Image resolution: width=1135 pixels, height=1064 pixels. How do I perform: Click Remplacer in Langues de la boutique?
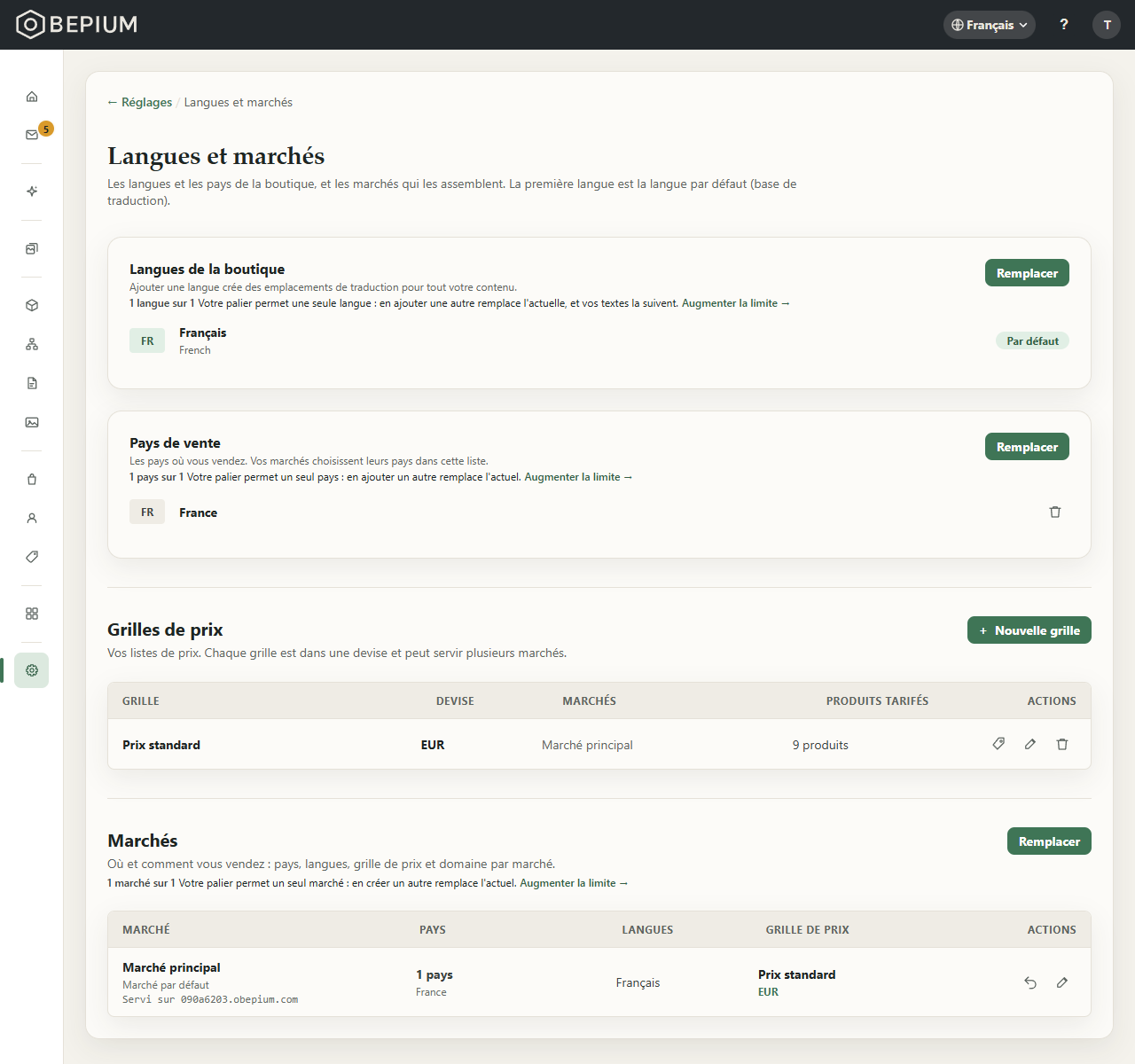1027,273
